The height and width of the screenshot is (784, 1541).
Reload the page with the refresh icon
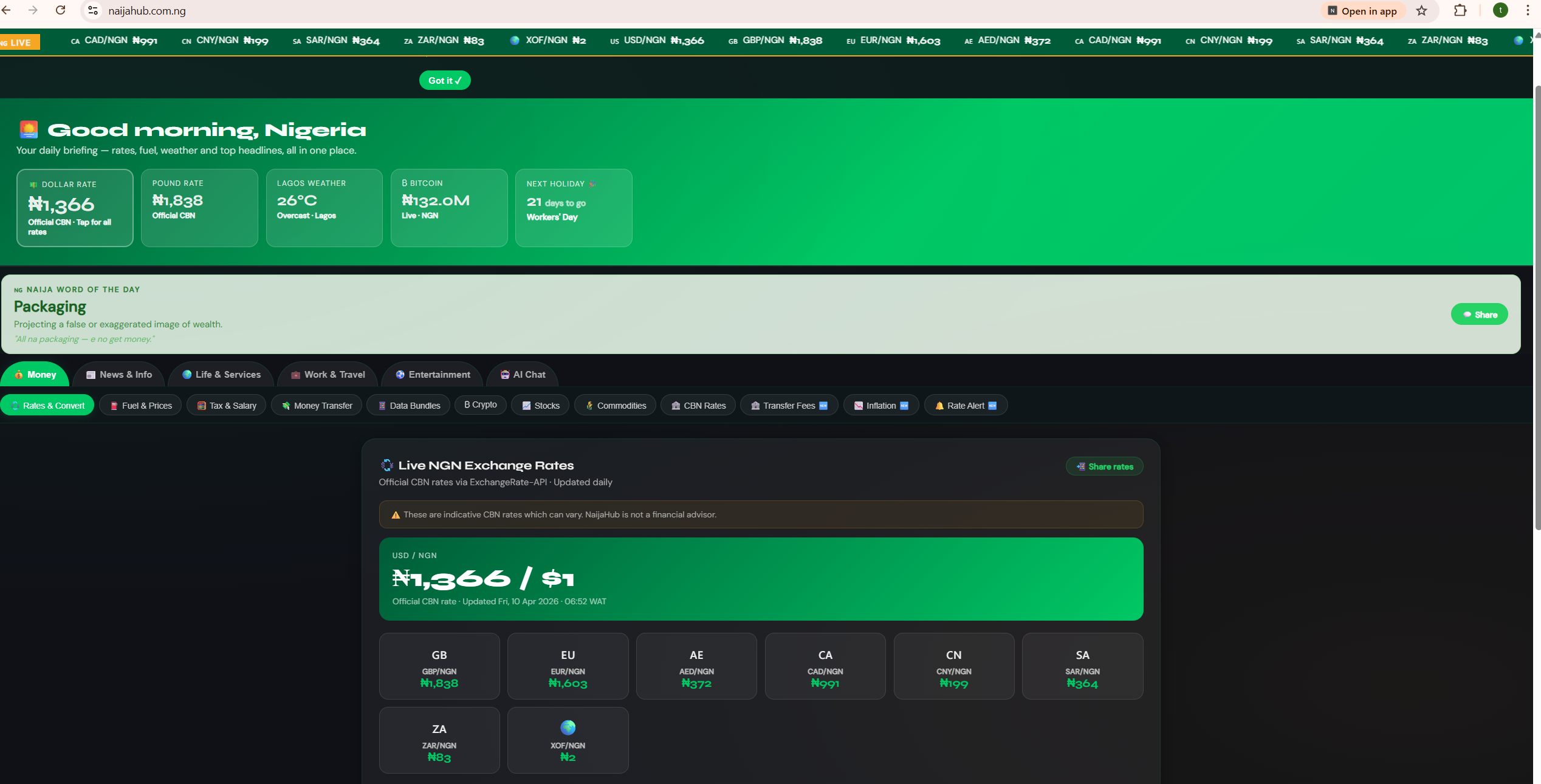pyautogui.click(x=60, y=10)
